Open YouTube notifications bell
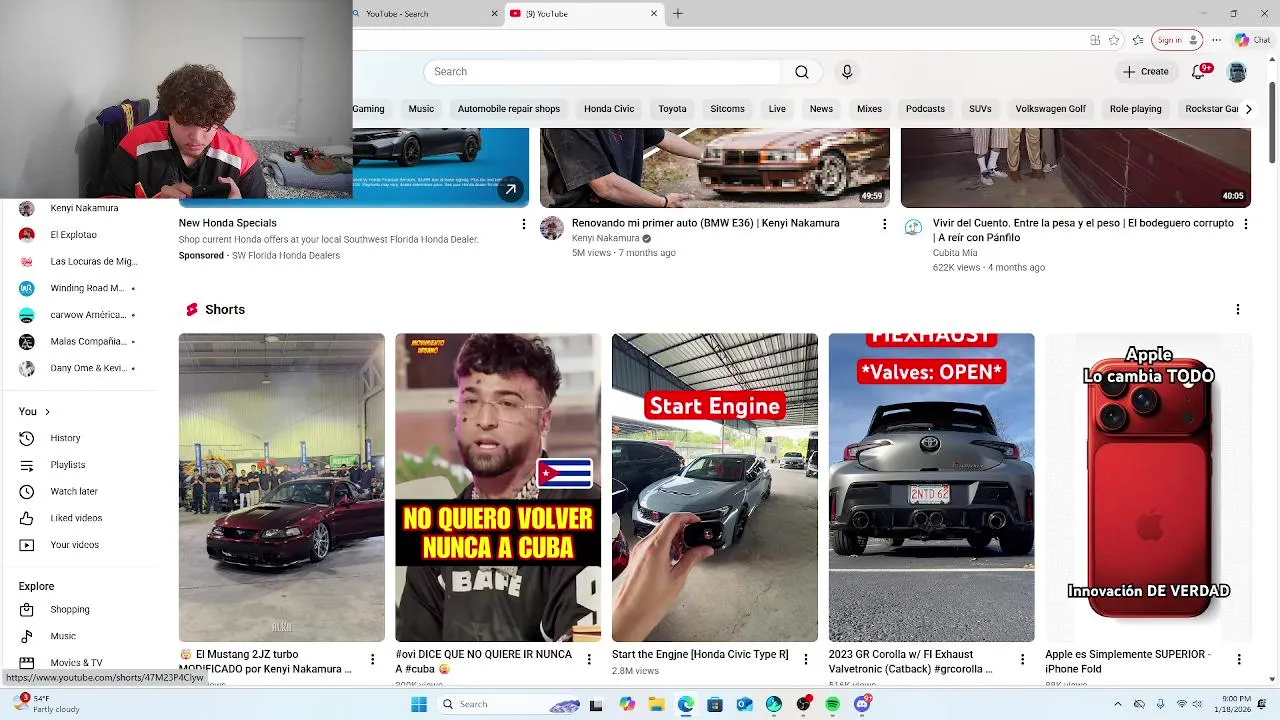This screenshot has height=720, width=1280. (x=1200, y=72)
